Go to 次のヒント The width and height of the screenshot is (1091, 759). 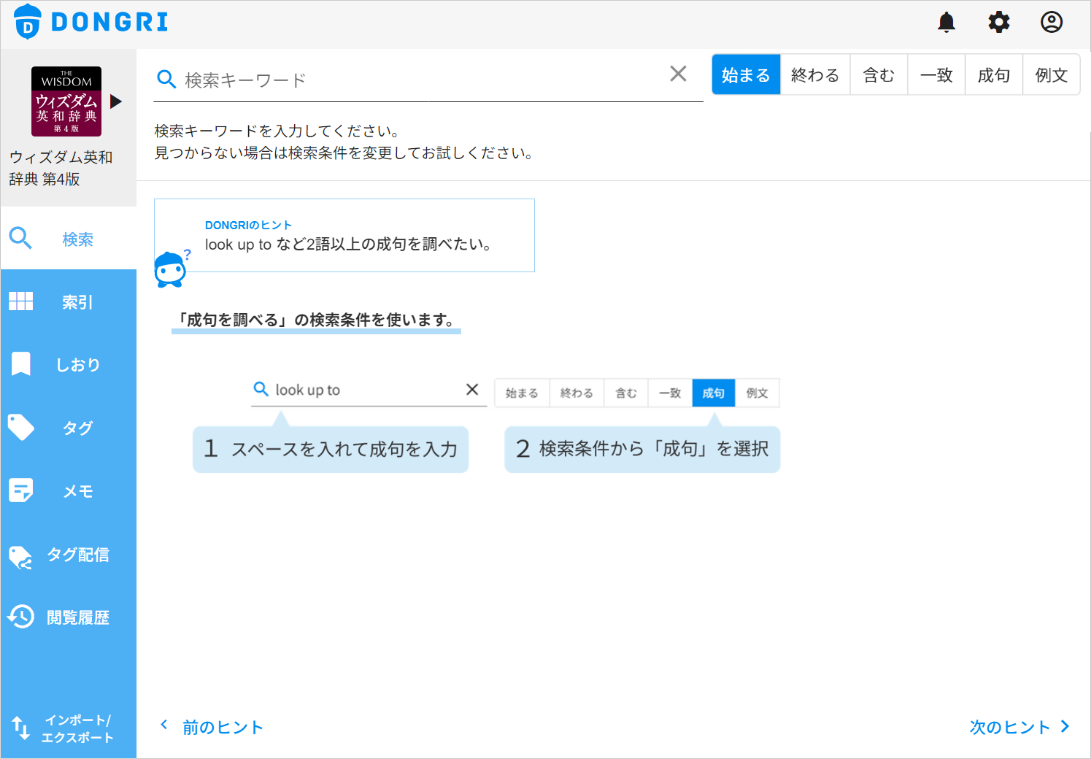(x=1019, y=727)
